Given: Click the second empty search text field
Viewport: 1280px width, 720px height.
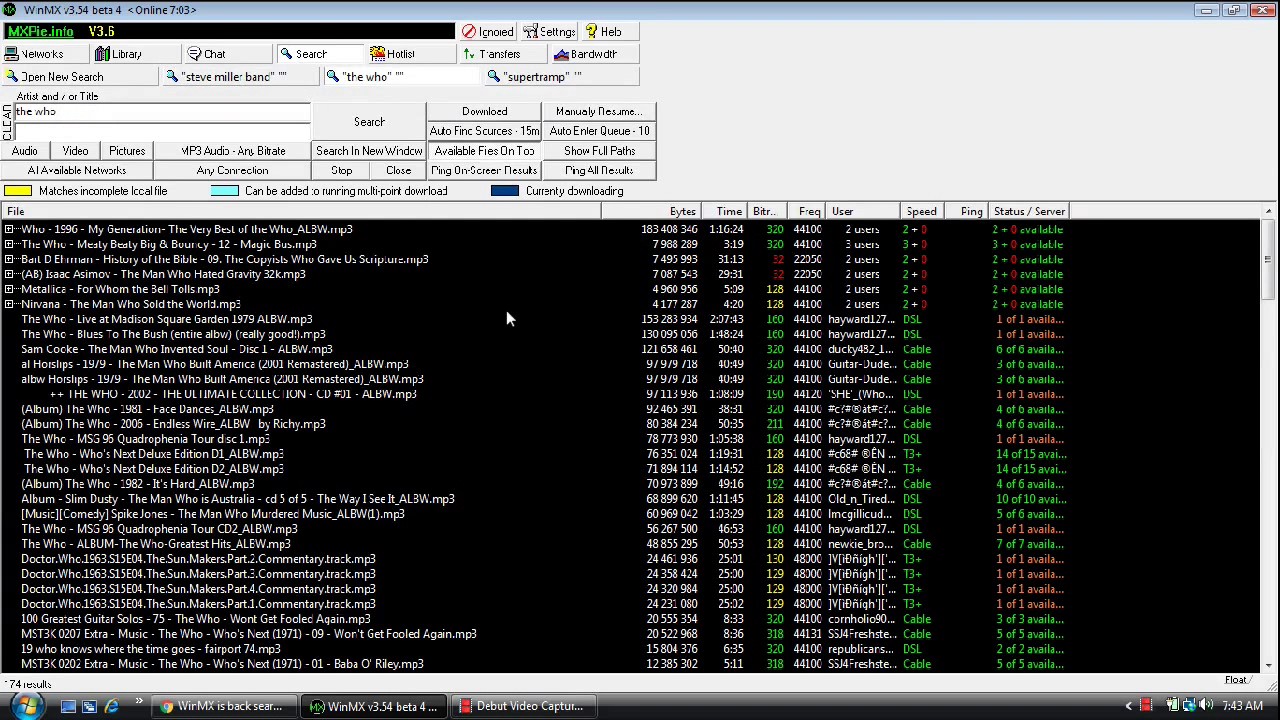Looking at the screenshot, I should point(162,131).
